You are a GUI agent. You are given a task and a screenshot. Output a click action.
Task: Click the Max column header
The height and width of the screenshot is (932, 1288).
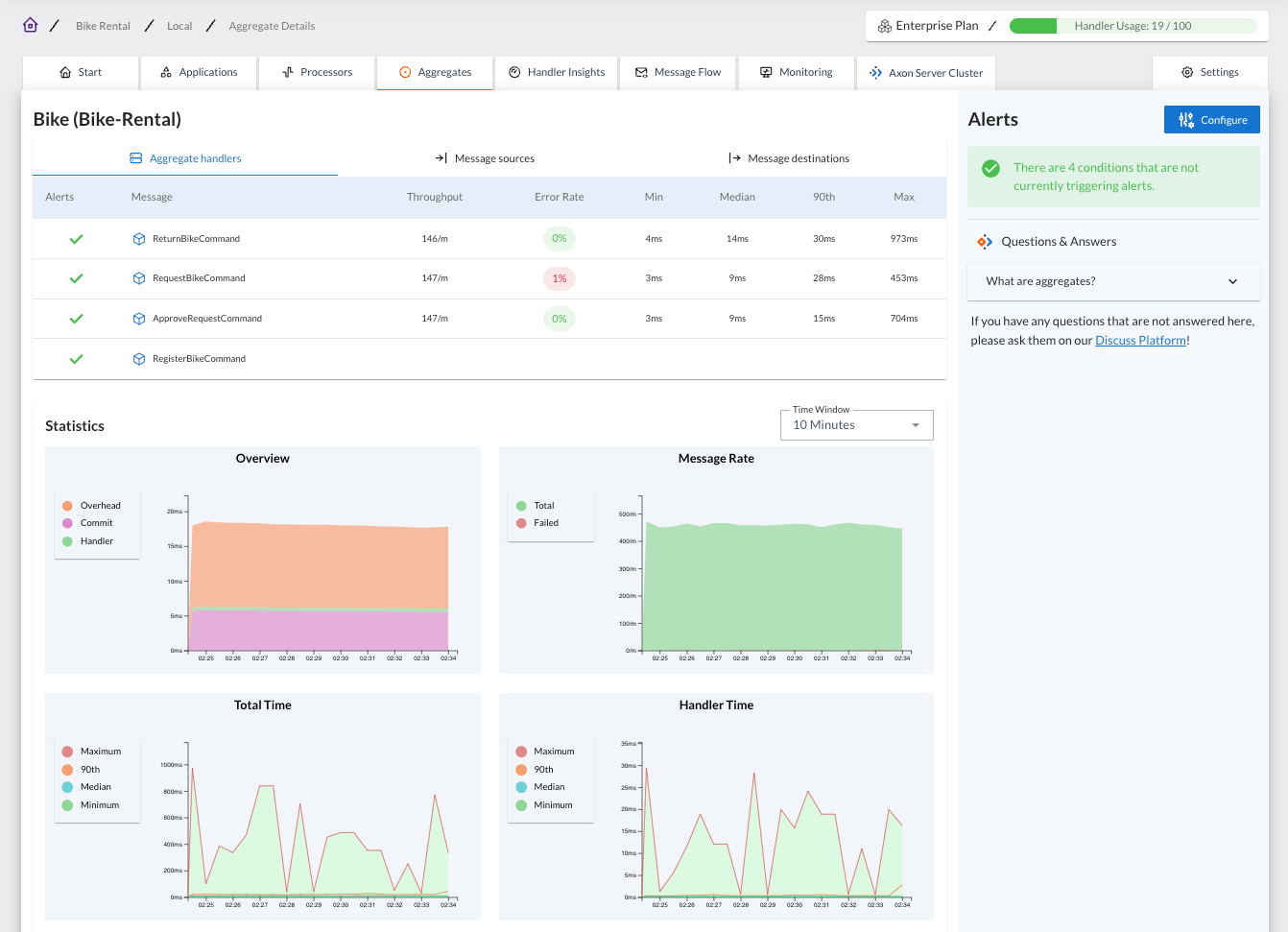(x=904, y=197)
